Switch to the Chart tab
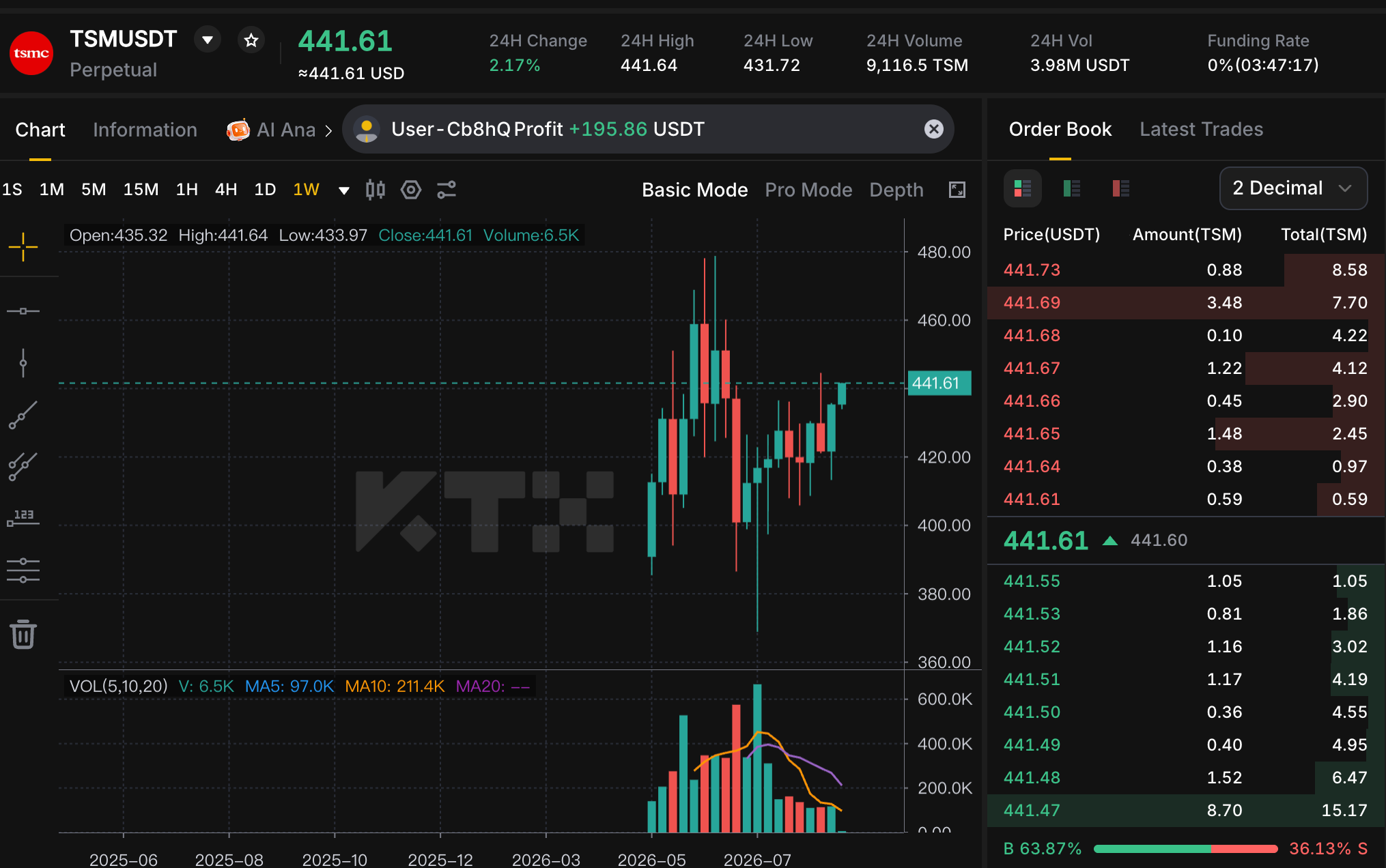The height and width of the screenshot is (868, 1386). (x=40, y=130)
